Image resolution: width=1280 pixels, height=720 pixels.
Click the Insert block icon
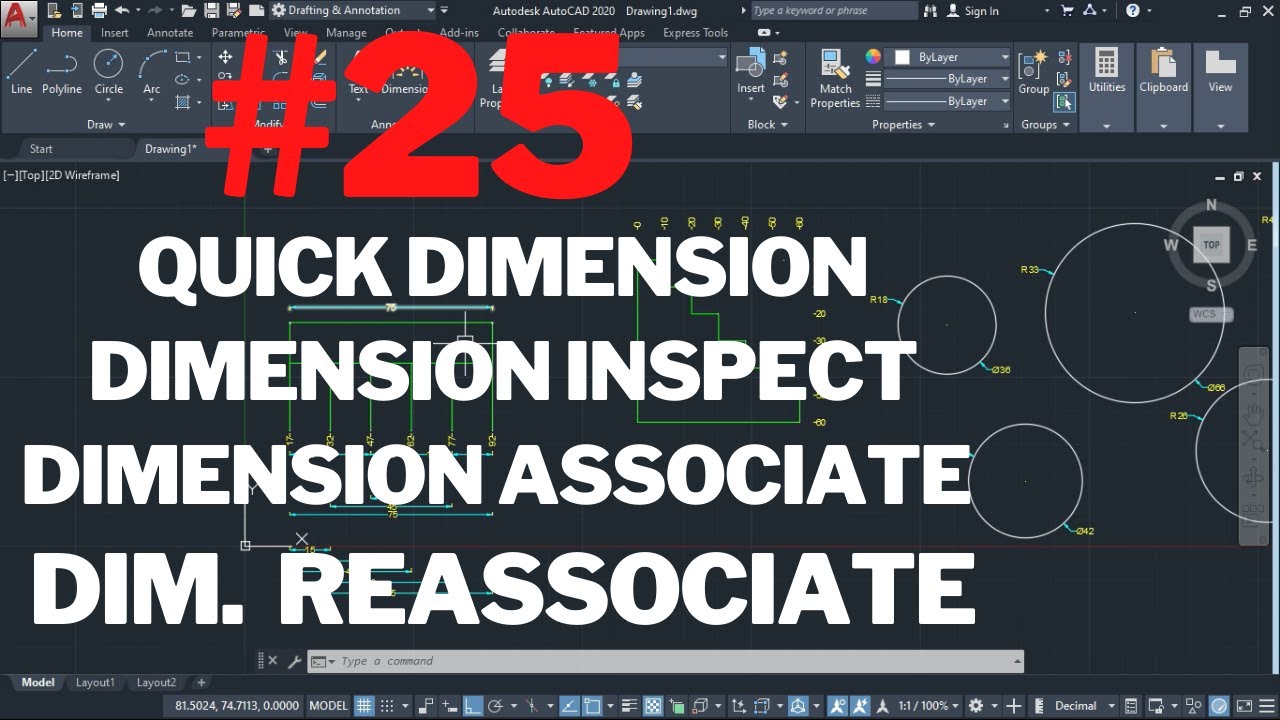tap(751, 72)
